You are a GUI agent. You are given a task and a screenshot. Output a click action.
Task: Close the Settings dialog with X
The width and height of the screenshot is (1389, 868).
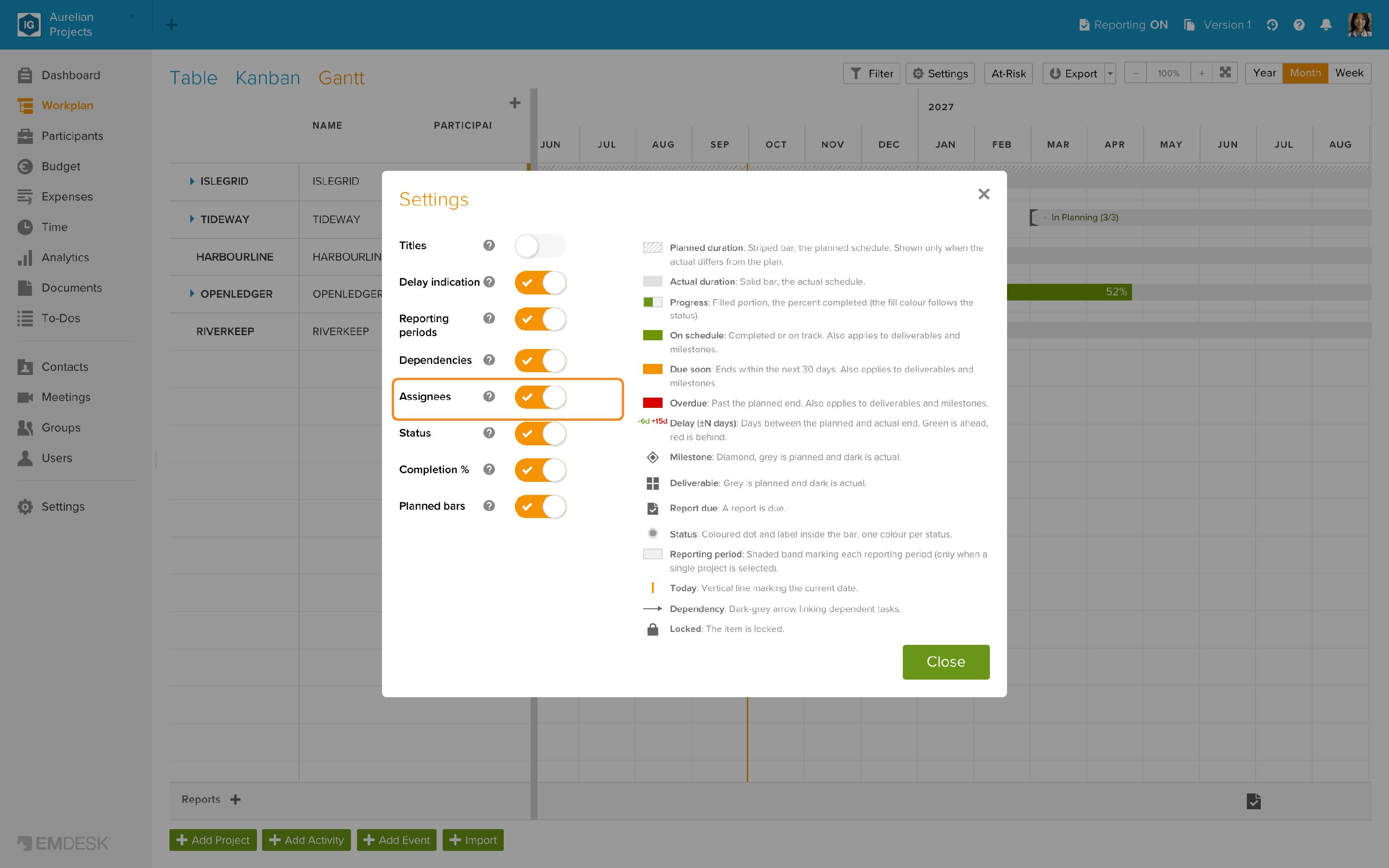pos(984,194)
